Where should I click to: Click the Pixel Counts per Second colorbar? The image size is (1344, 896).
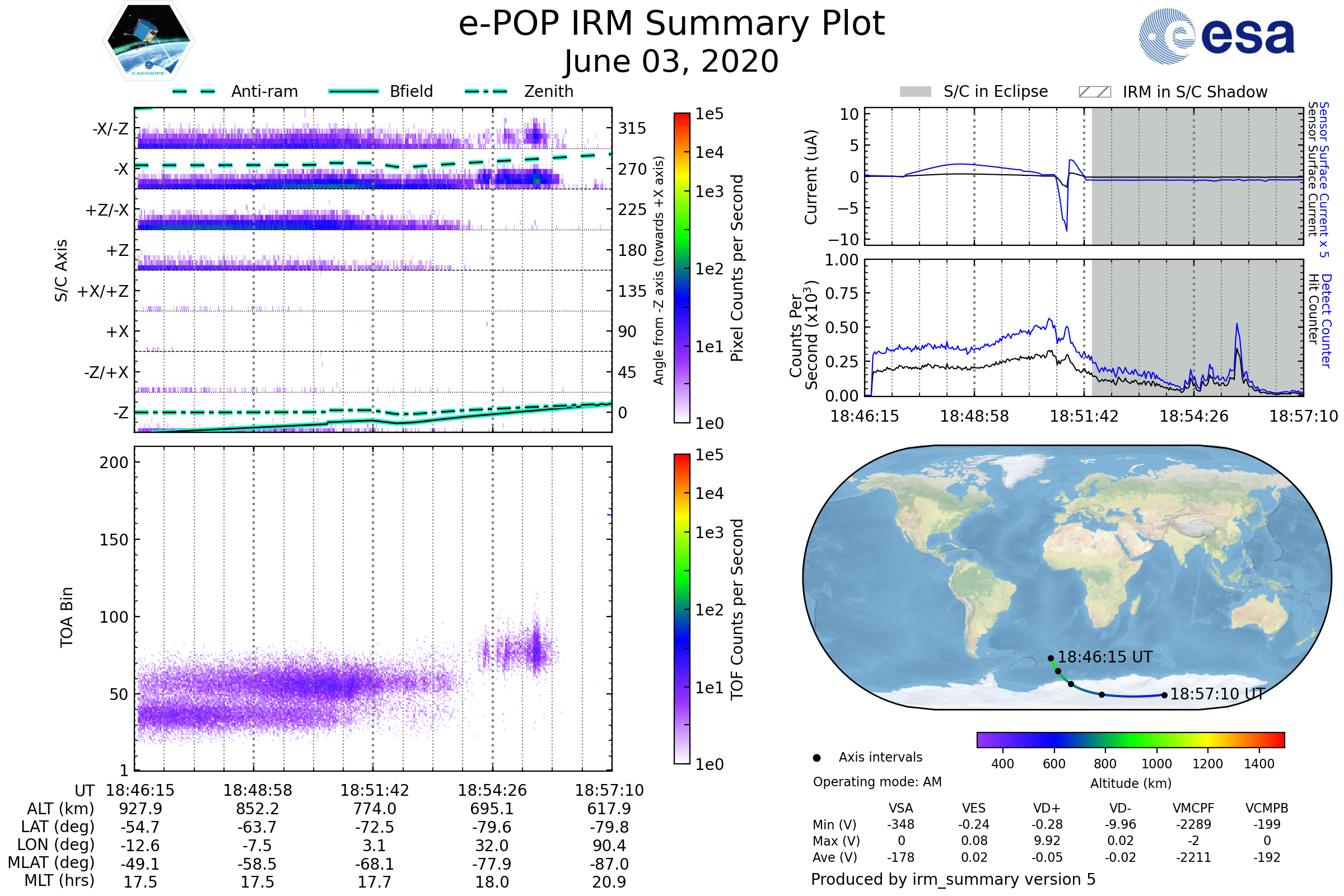click(682, 268)
